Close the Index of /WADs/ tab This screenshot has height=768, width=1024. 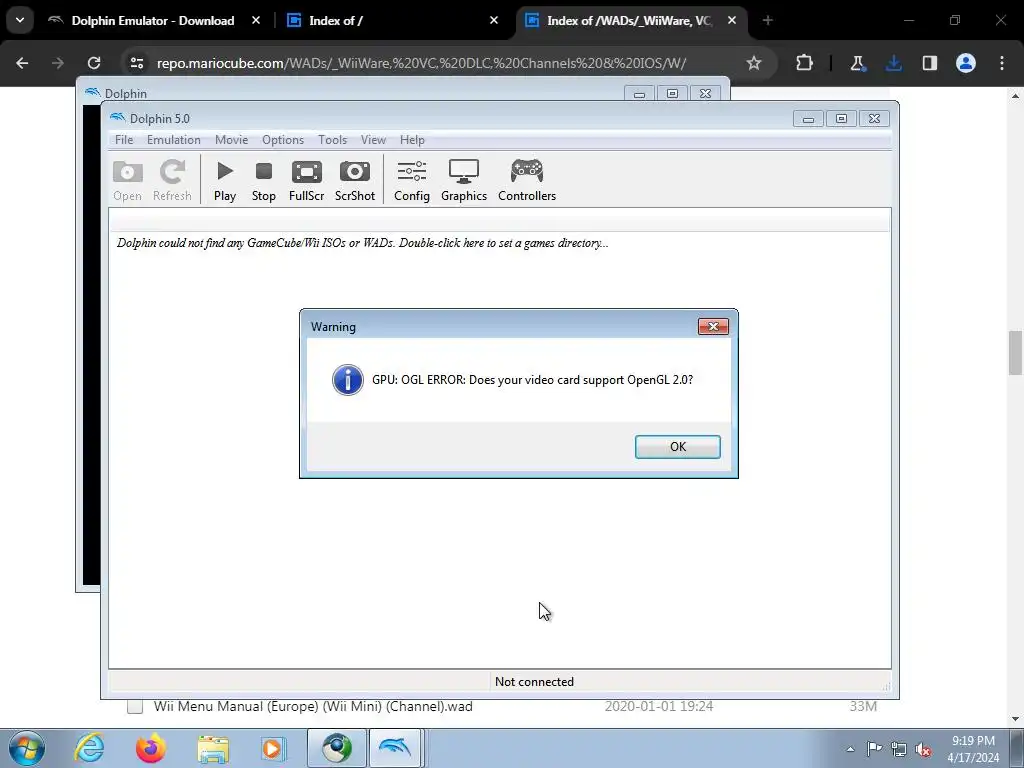[x=731, y=21]
